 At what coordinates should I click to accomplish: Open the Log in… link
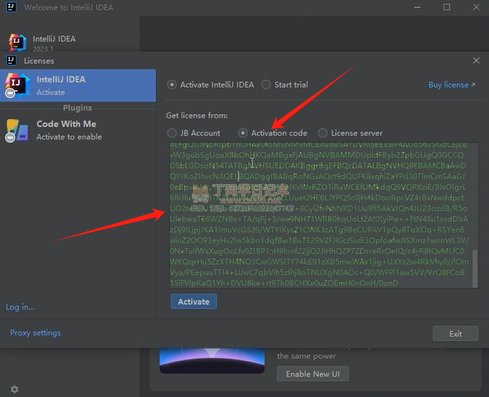(20, 307)
